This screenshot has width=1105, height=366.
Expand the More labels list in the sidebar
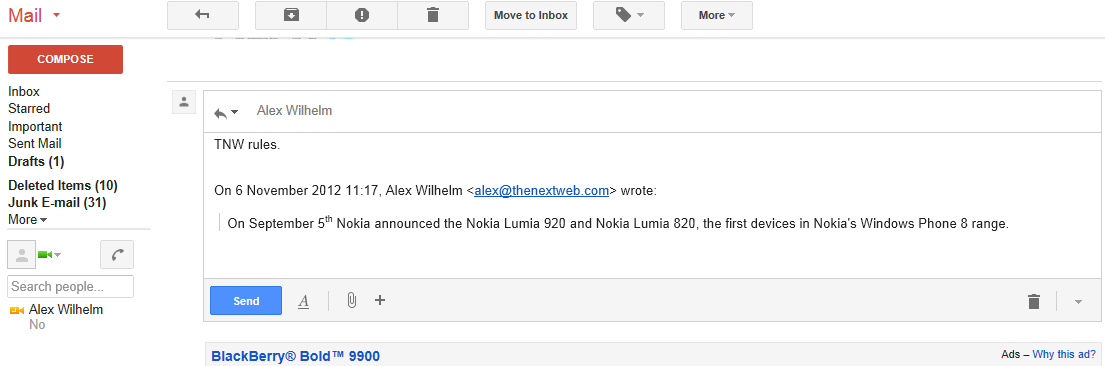pyautogui.click(x=28, y=220)
